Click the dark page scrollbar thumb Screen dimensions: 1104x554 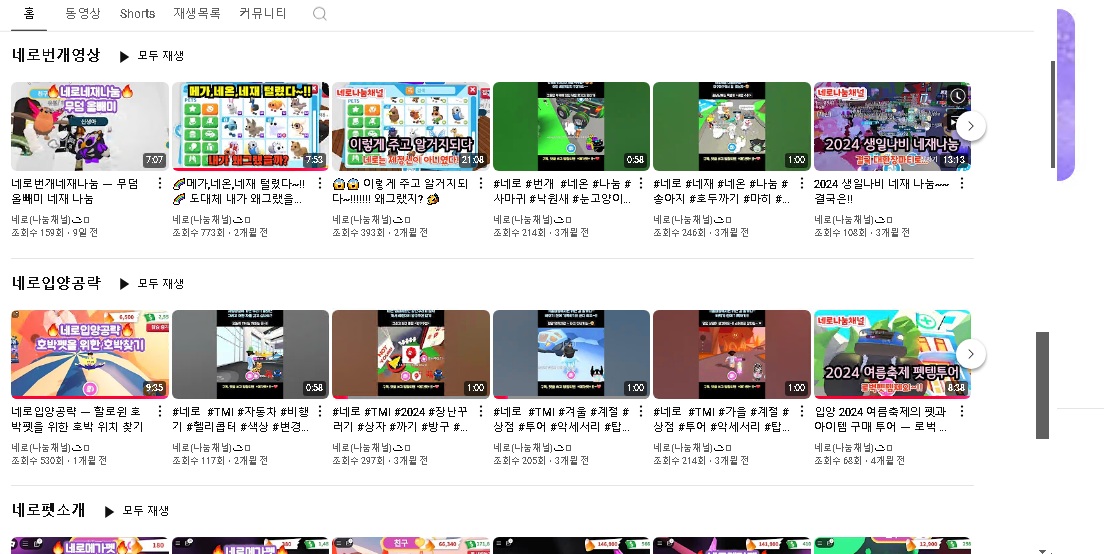[1042, 385]
